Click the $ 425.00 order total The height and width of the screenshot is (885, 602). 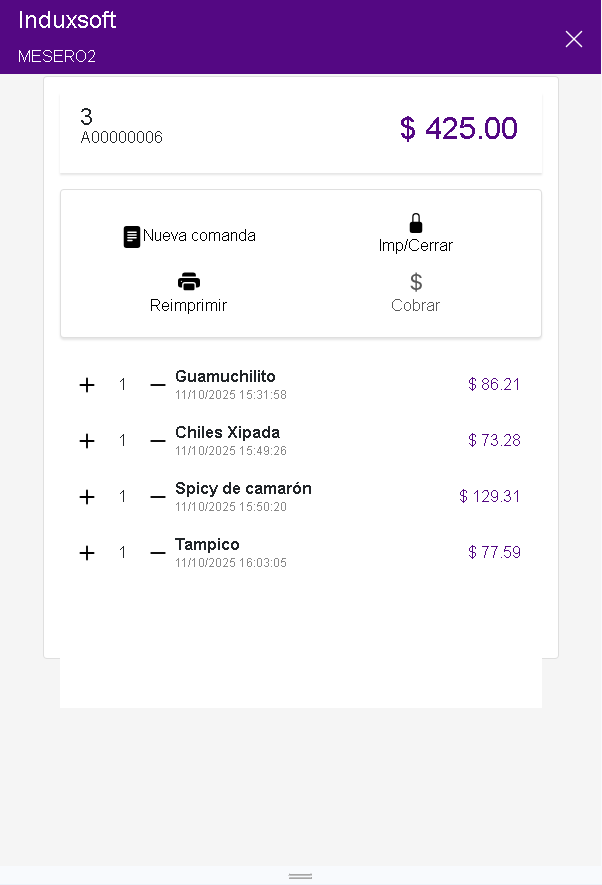coord(458,129)
